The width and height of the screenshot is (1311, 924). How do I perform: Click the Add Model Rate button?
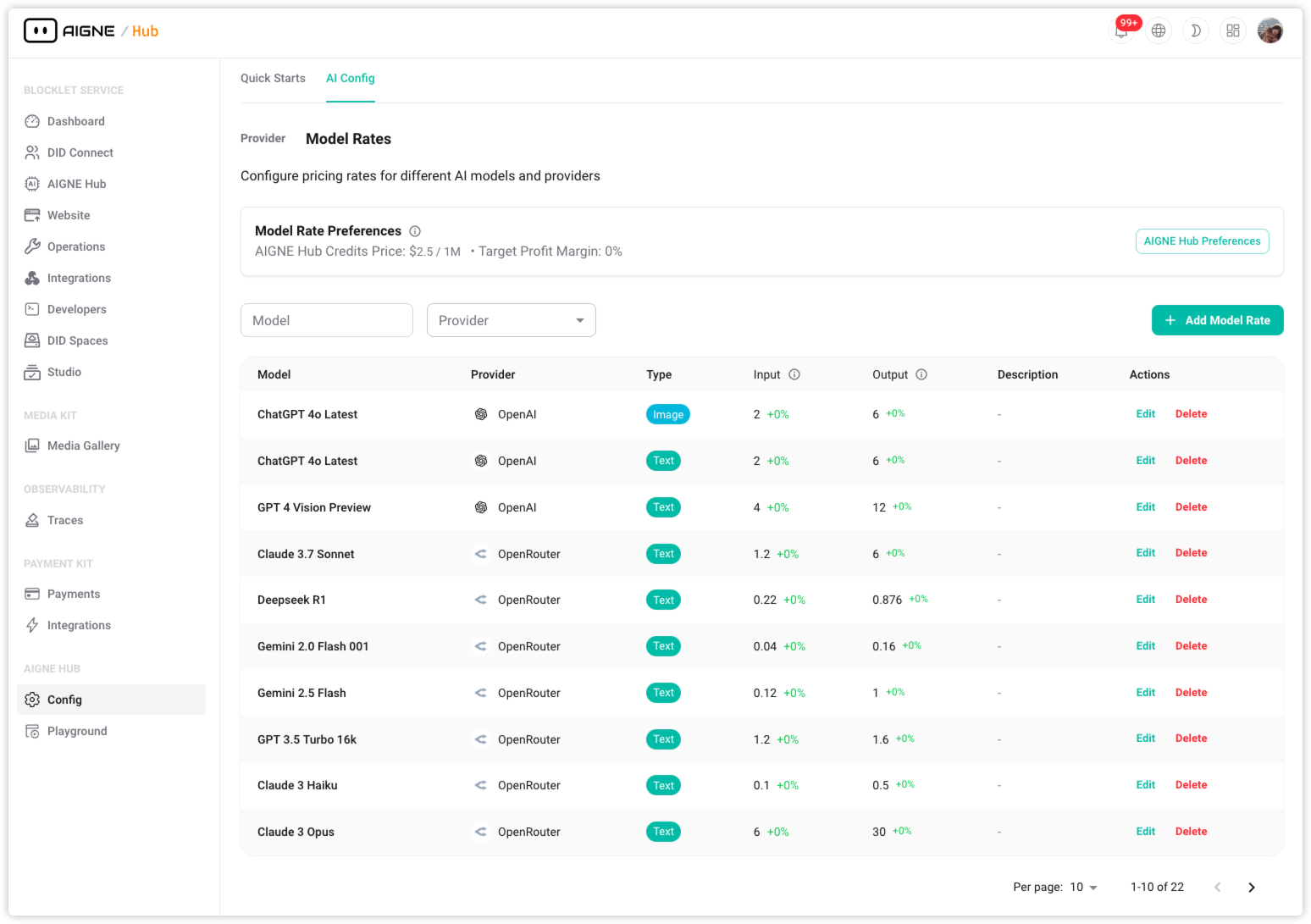1217,320
